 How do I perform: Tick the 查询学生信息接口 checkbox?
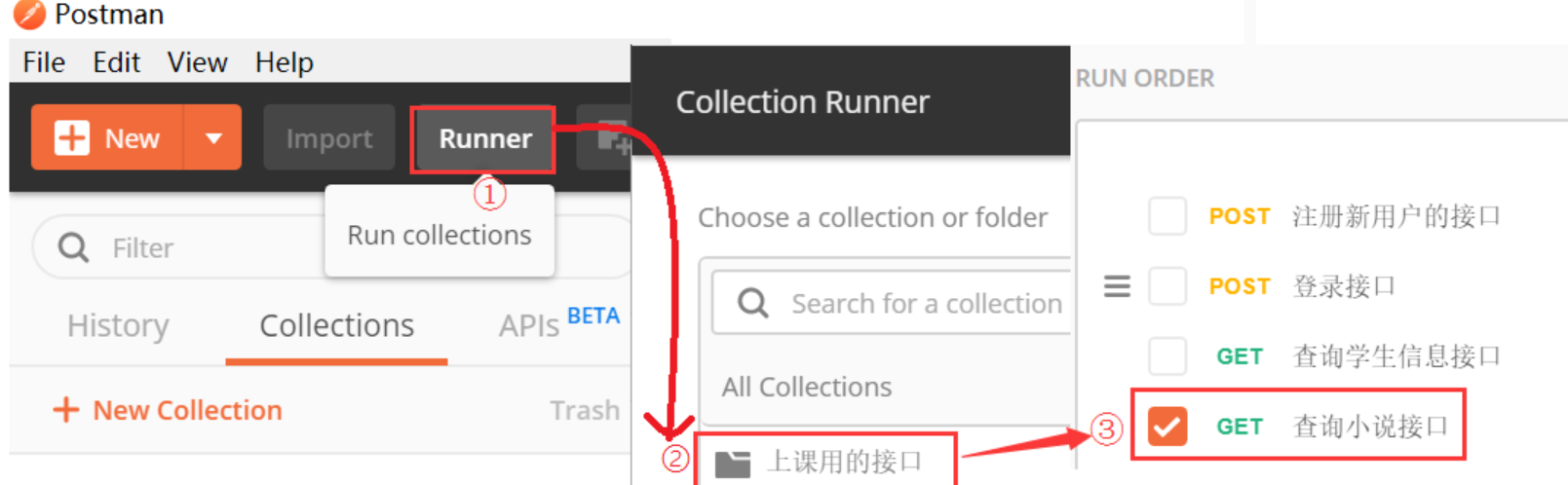(x=1166, y=356)
